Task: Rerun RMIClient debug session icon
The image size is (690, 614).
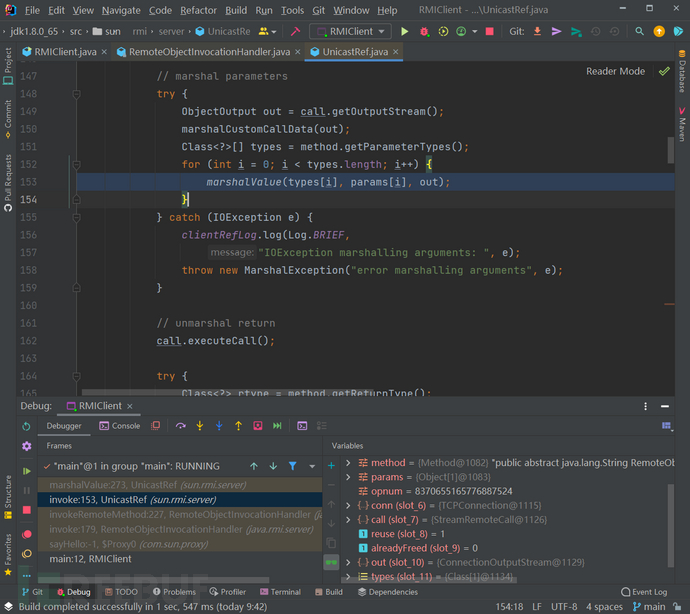Action: [26, 426]
